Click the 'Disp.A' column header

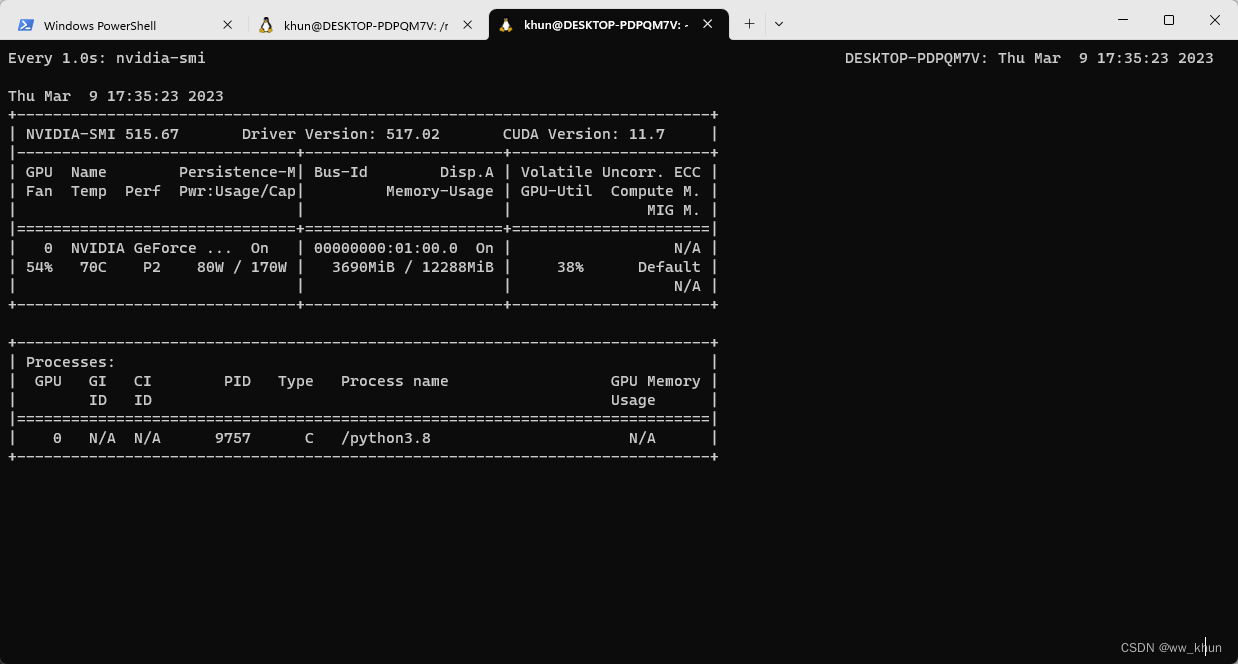[467, 172]
